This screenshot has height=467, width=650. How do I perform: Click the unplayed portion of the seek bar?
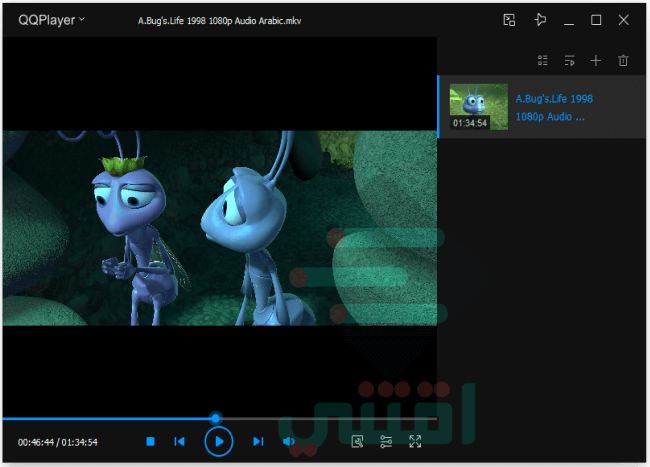point(329,419)
